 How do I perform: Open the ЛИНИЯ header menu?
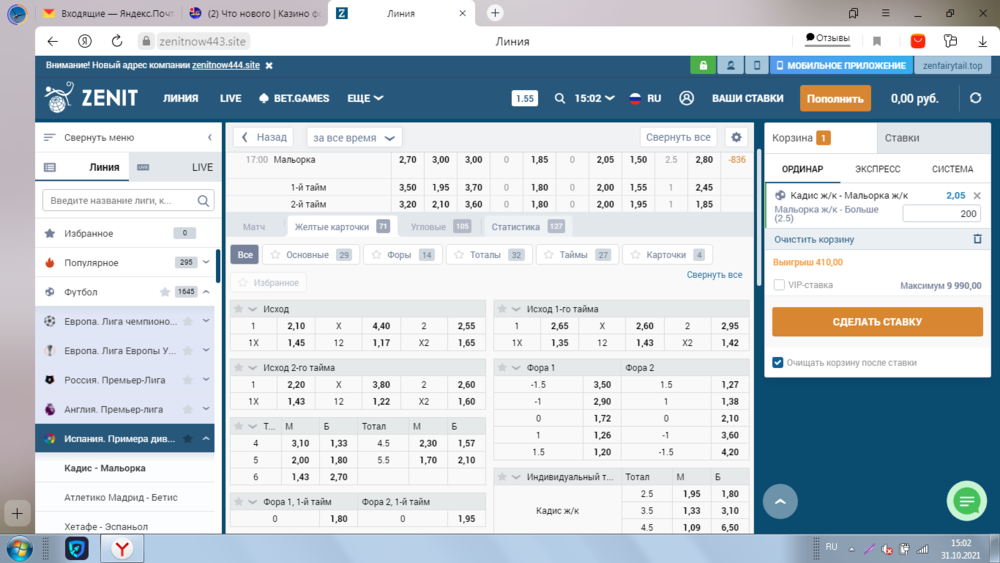pyautogui.click(x=180, y=98)
